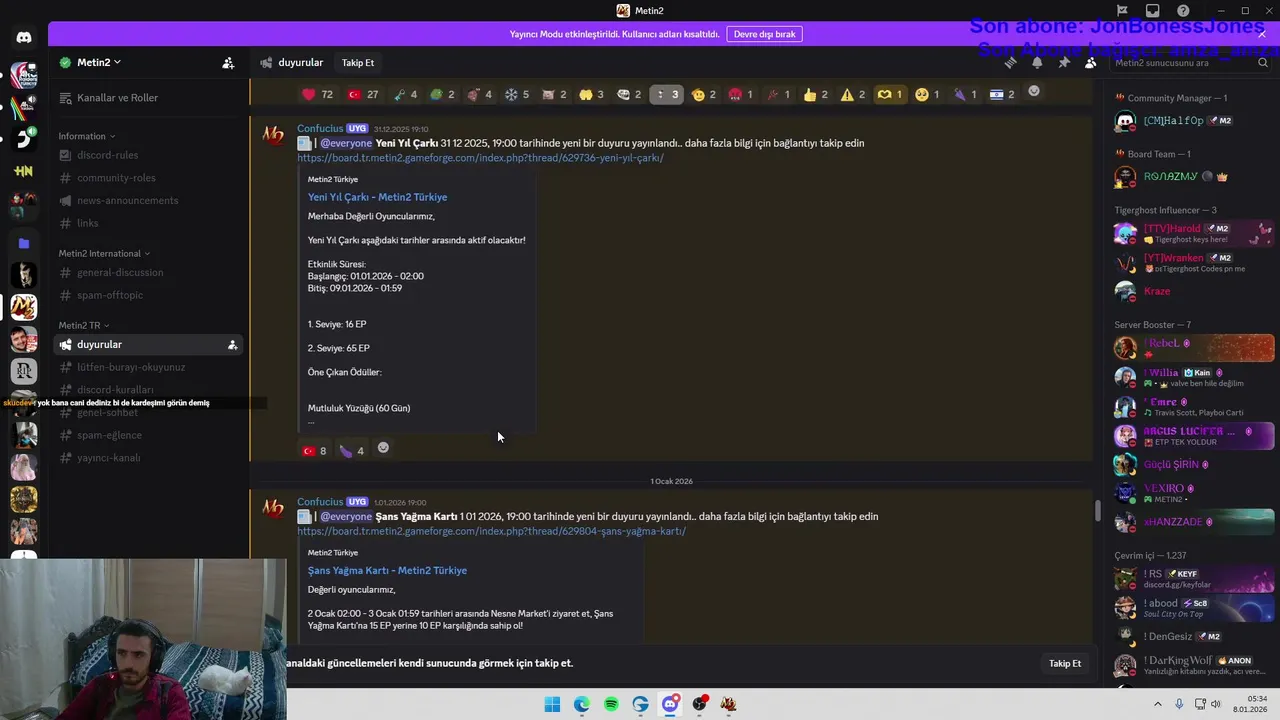
Task: Open member ! DenGesiz profile
Action: tap(1195, 636)
